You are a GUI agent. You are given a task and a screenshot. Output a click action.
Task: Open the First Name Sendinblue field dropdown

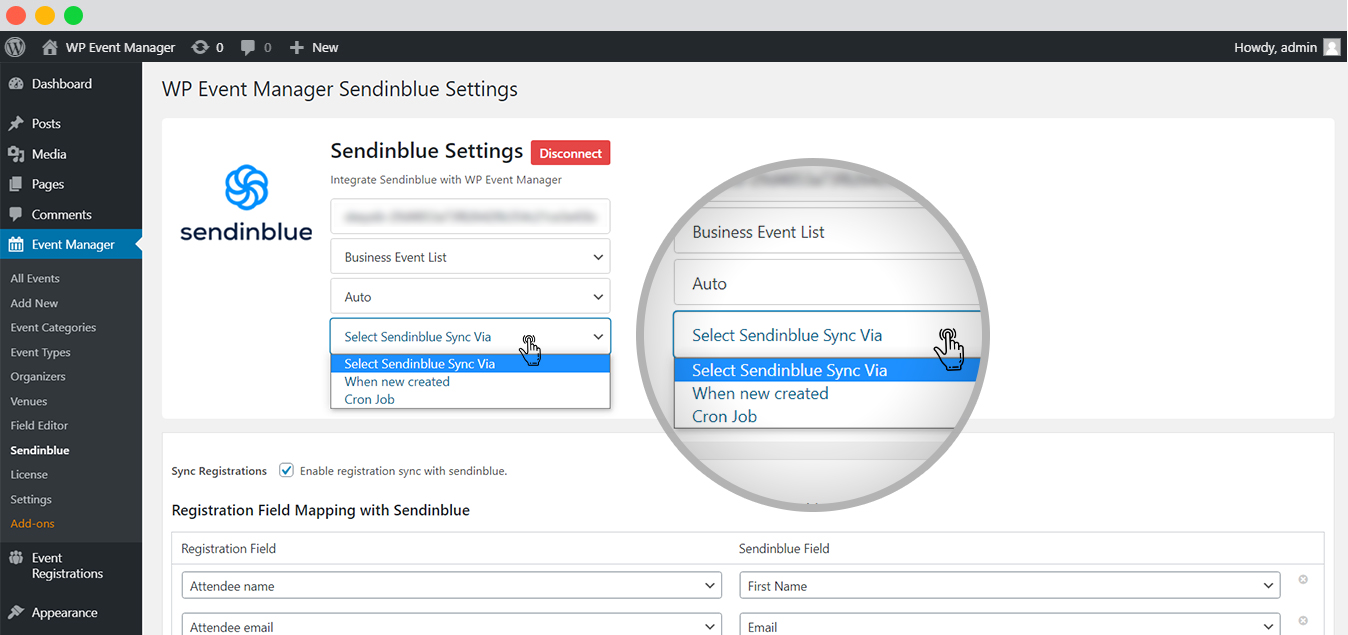point(1009,586)
